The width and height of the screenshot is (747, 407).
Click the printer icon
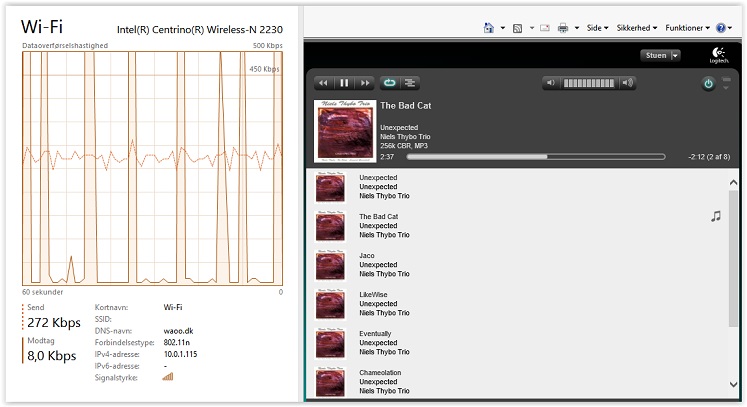[563, 28]
